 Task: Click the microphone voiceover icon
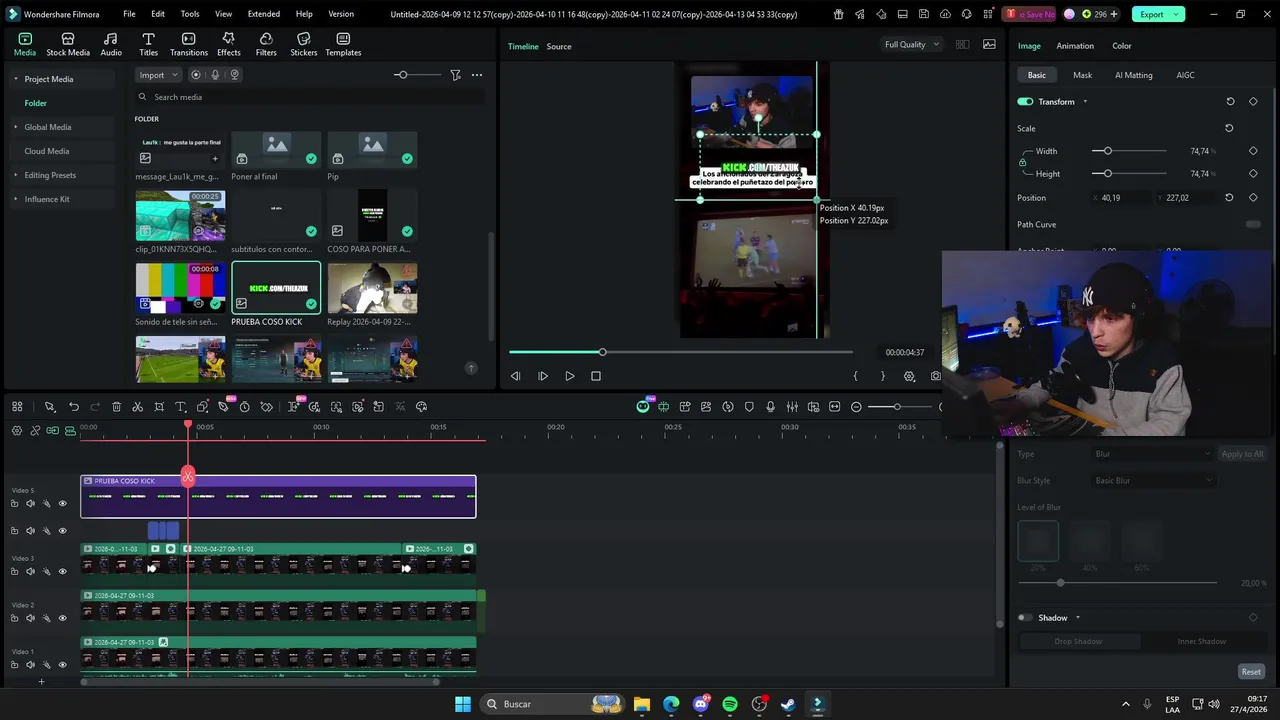click(770, 407)
